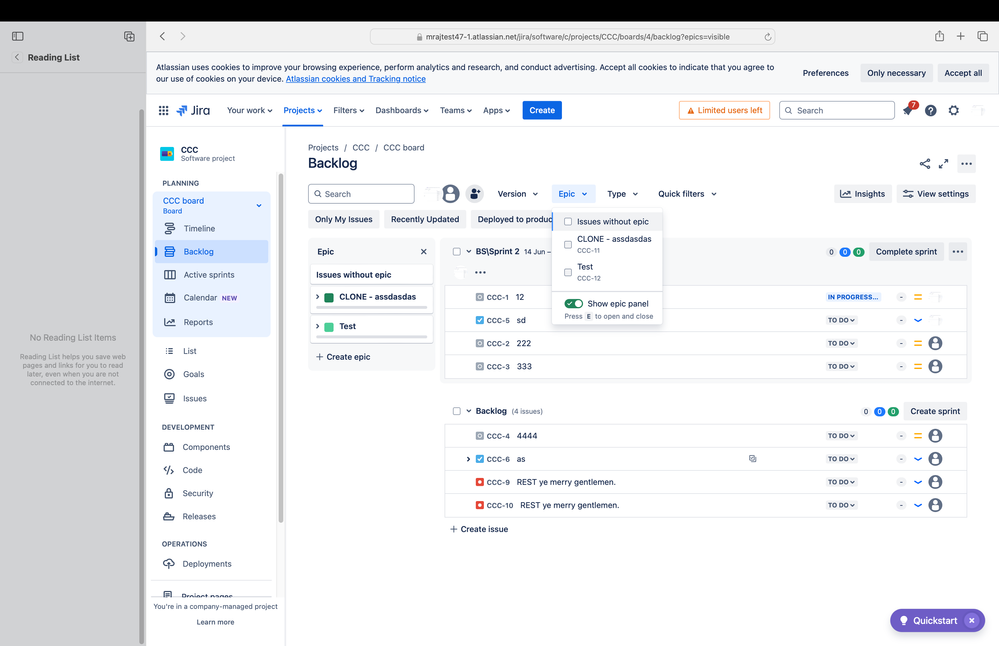Expand the 'Test' epic in panel
This screenshot has width=999, height=646.
(x=317, y=326)
